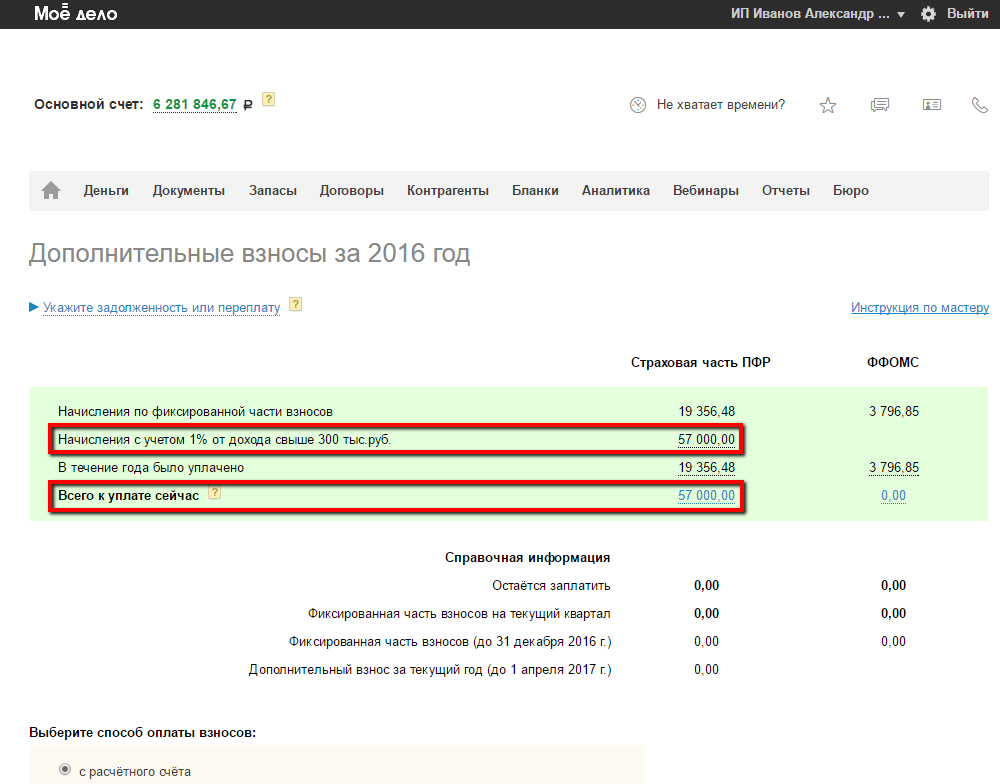
Task: Open the 'Отчеты' menu
Action: pyautogui.click(x=785, y=191)
